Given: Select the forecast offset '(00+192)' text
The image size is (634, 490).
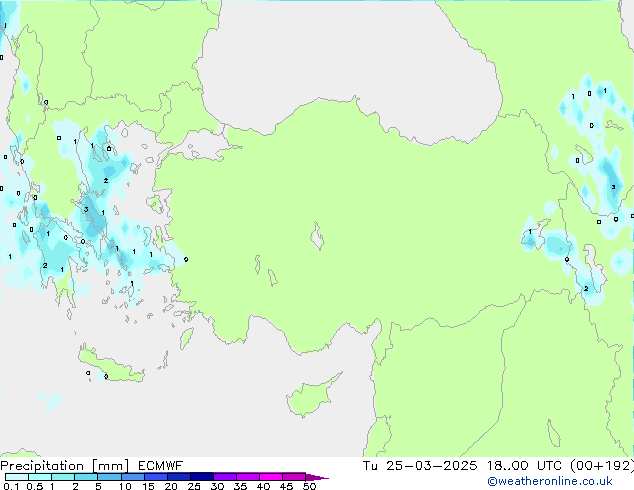Looking at the screenshot, I should [x=602, y=466].
